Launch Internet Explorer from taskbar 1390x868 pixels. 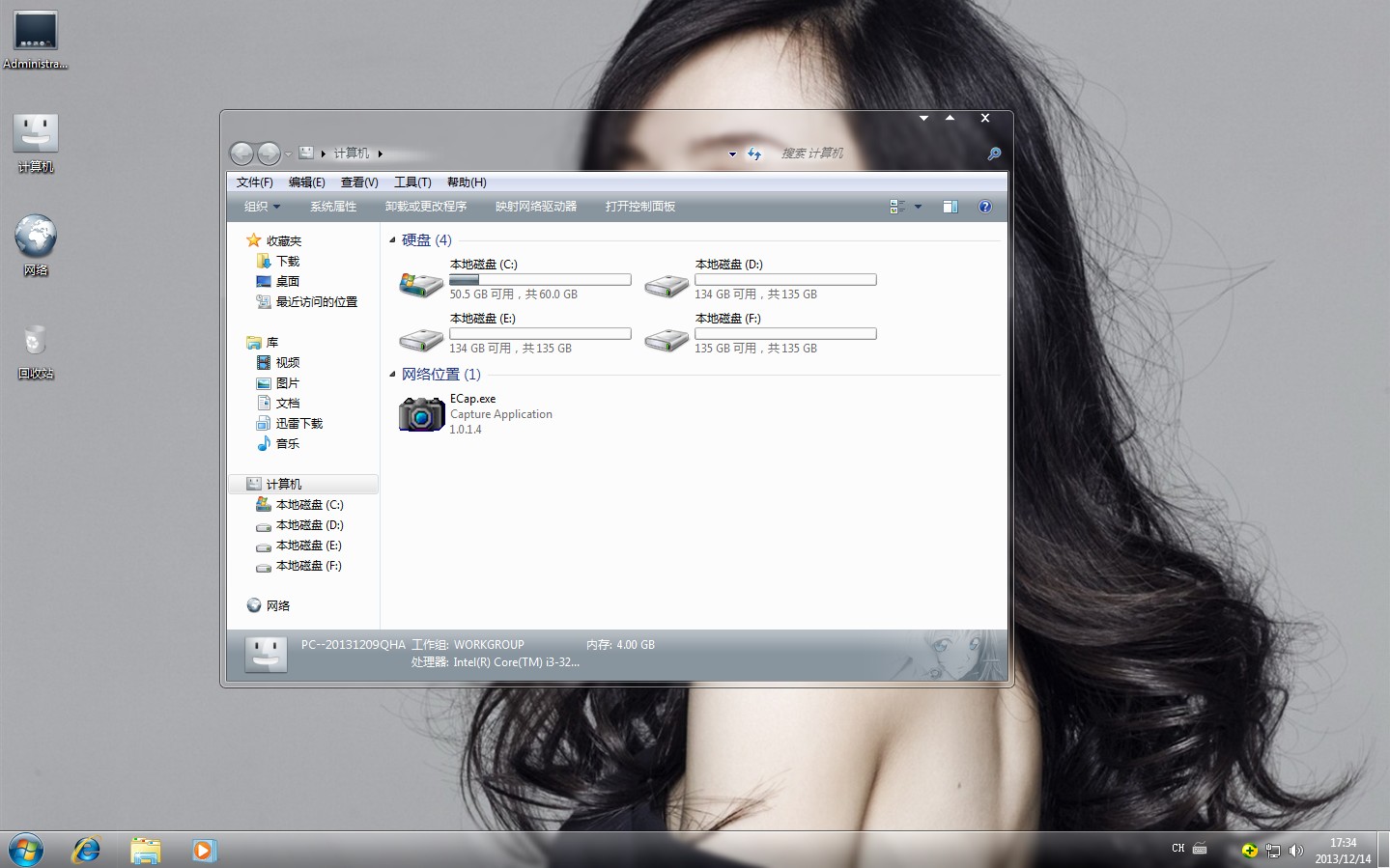point(87,851)
